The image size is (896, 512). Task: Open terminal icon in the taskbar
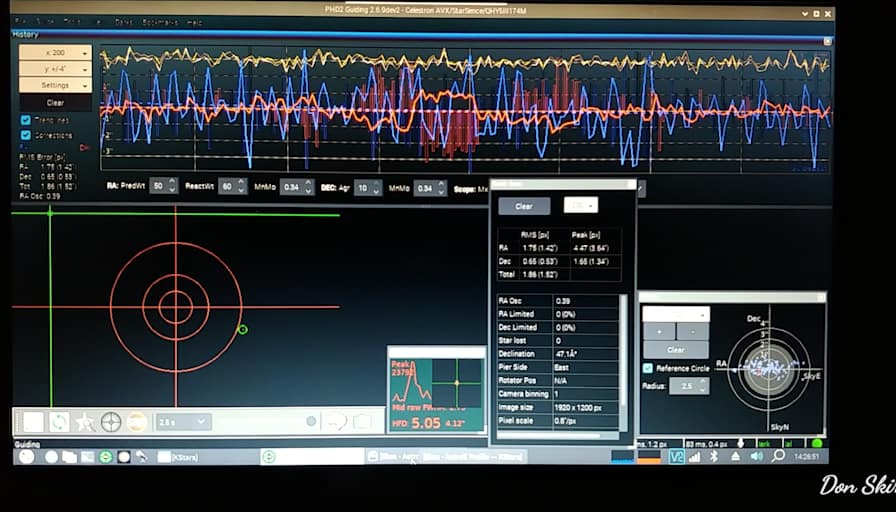pos(87,457)
